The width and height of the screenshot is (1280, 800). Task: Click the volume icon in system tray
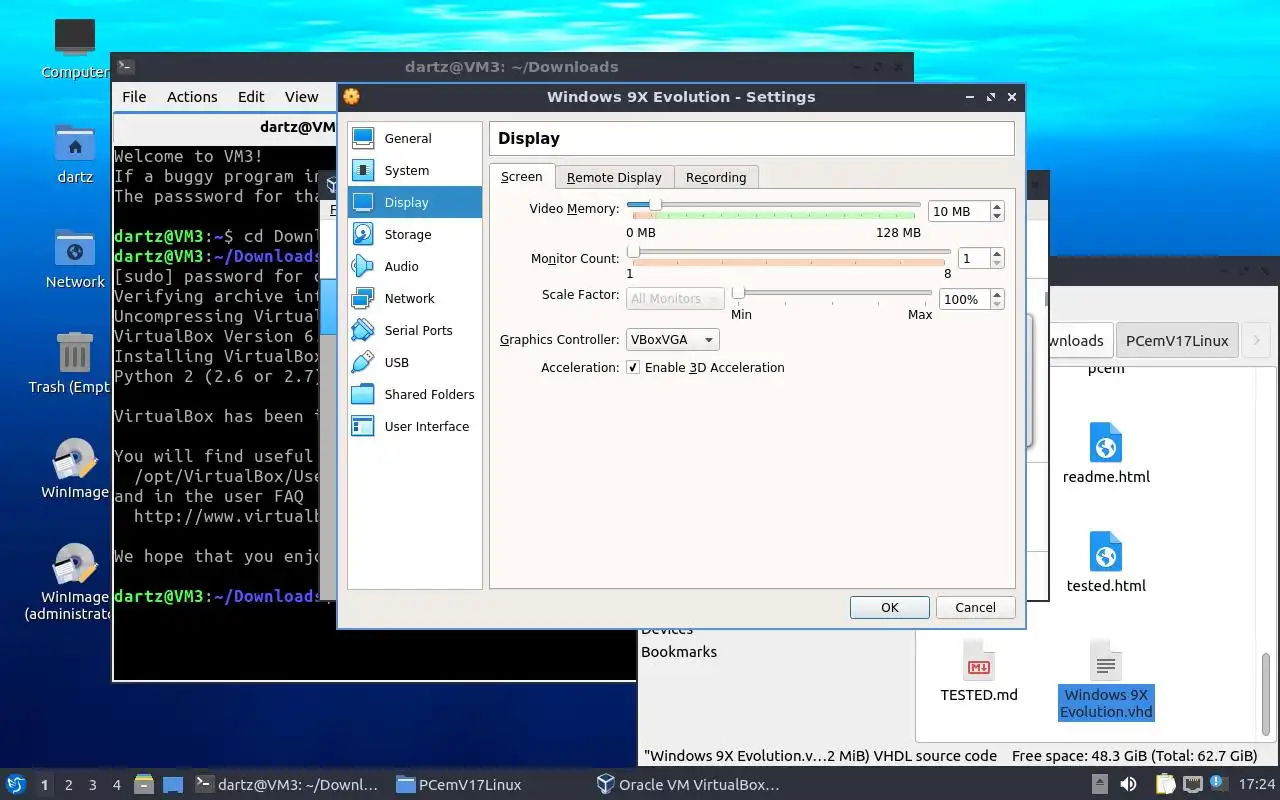tap(1128, 785)
